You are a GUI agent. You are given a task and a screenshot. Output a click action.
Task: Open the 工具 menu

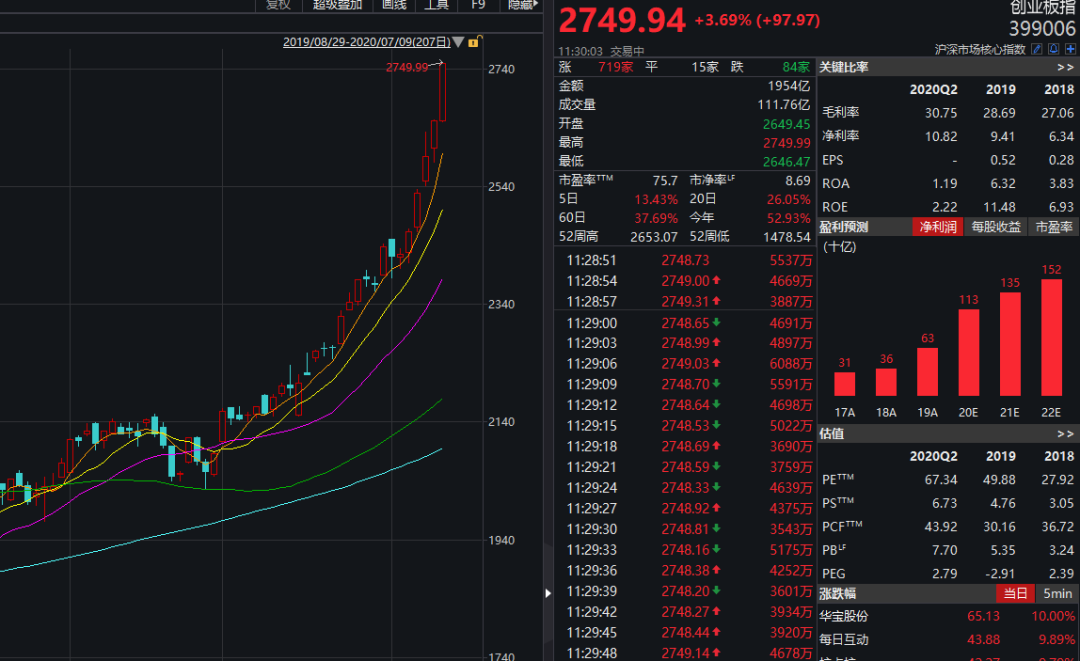click(437, 5)
